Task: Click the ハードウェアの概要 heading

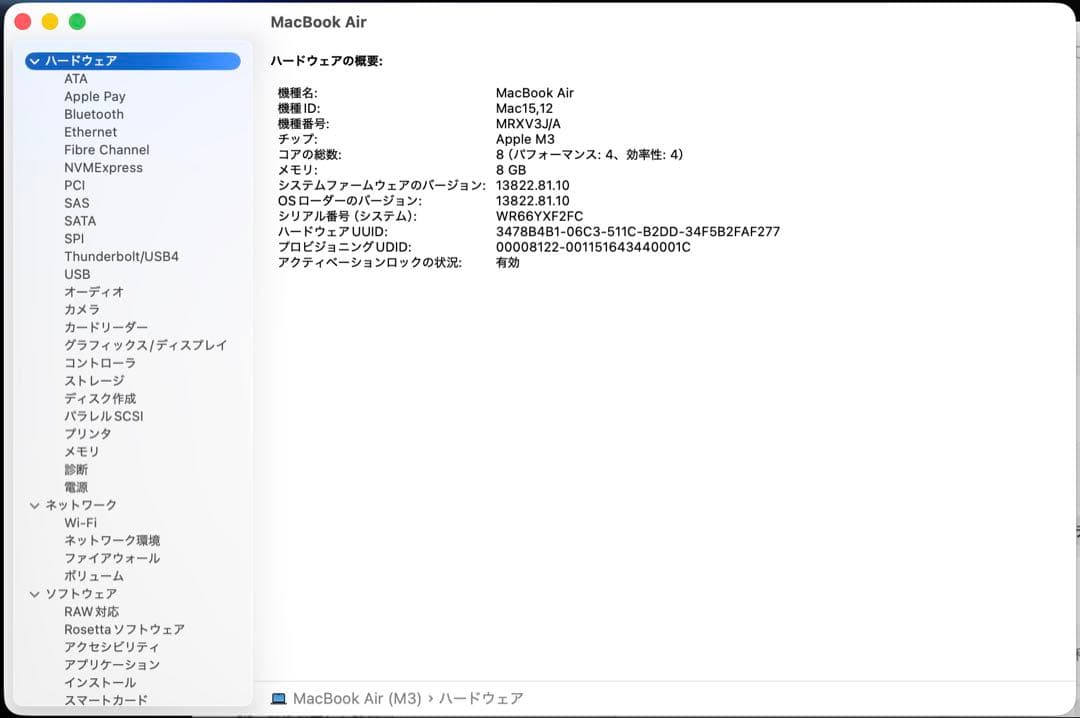Action: [x=326, y=61]
